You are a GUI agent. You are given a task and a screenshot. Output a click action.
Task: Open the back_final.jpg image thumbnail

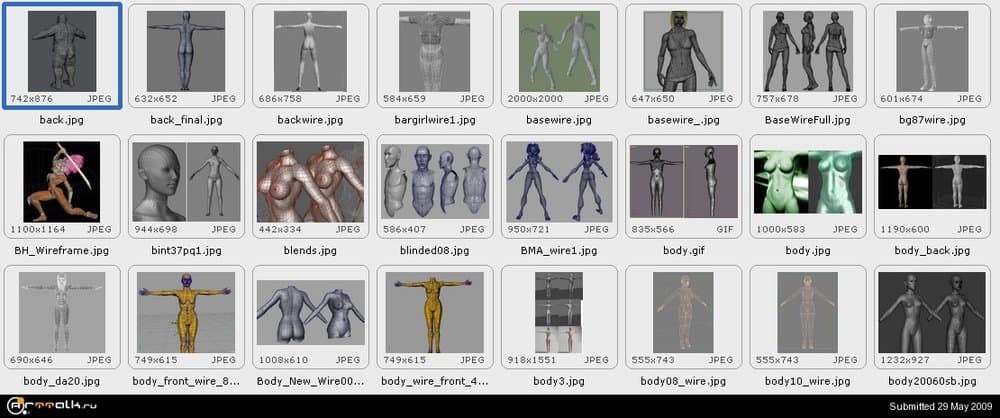click(186, 51)
